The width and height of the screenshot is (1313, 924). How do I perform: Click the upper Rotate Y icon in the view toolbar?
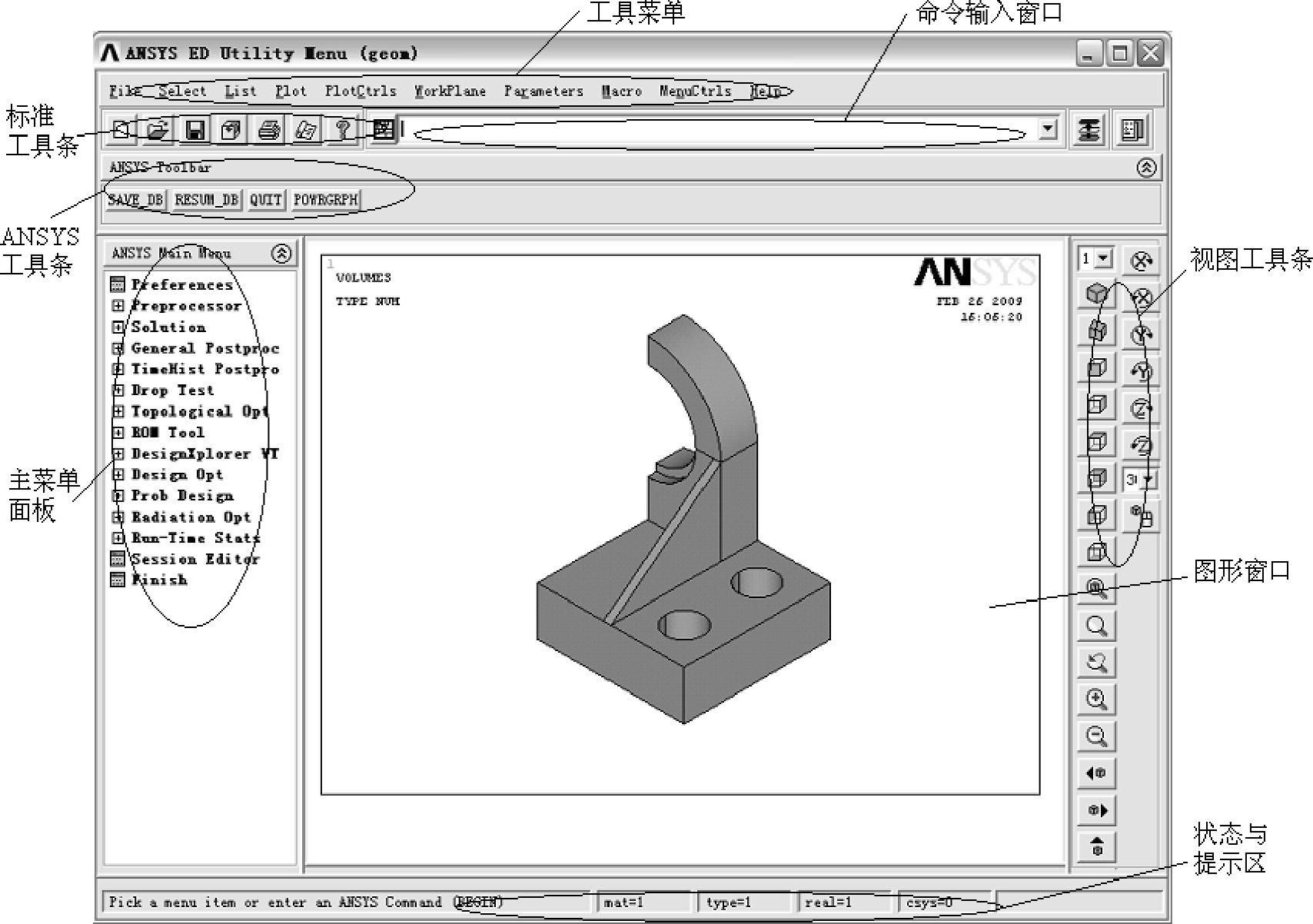(x=1142, y=334)
